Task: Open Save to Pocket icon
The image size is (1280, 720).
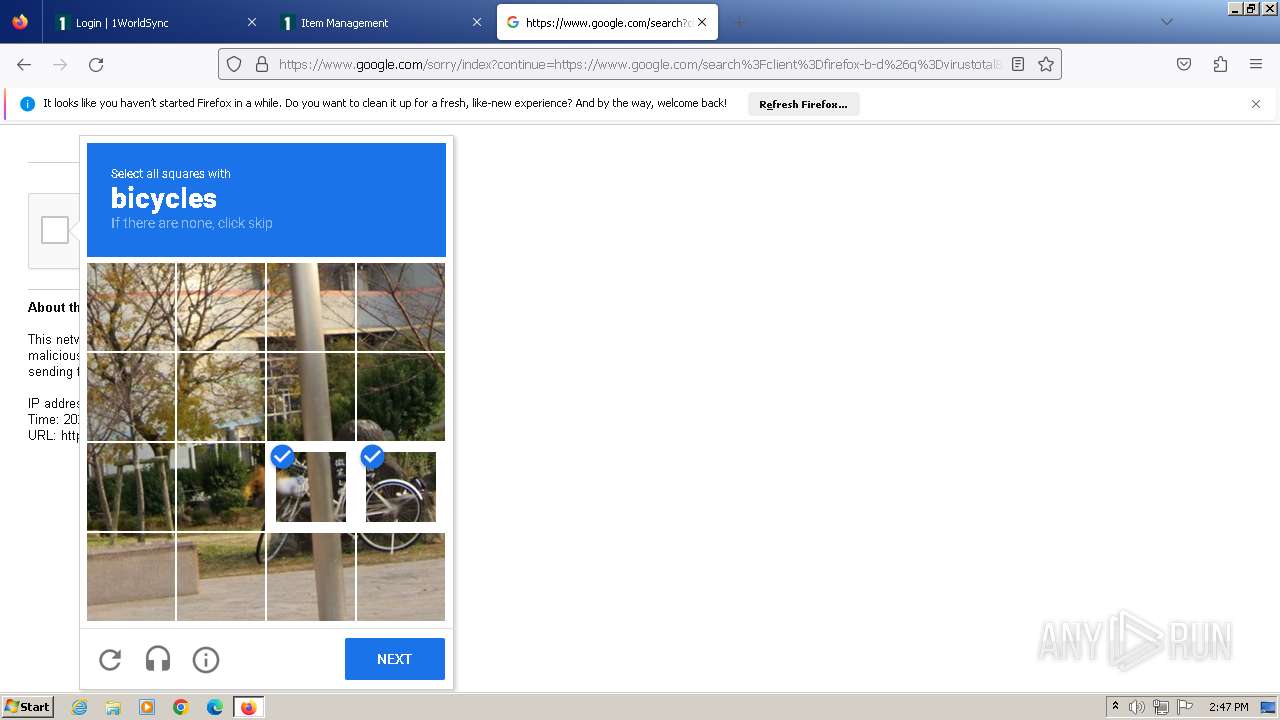Action: pos(1184,64)
